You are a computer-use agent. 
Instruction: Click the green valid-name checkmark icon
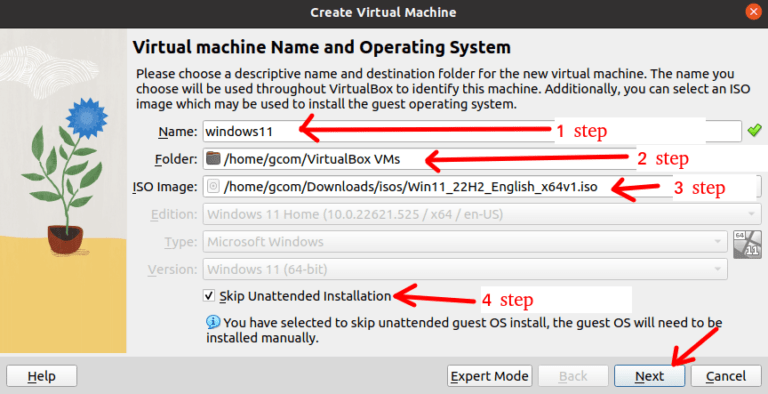tap(754, 130)
